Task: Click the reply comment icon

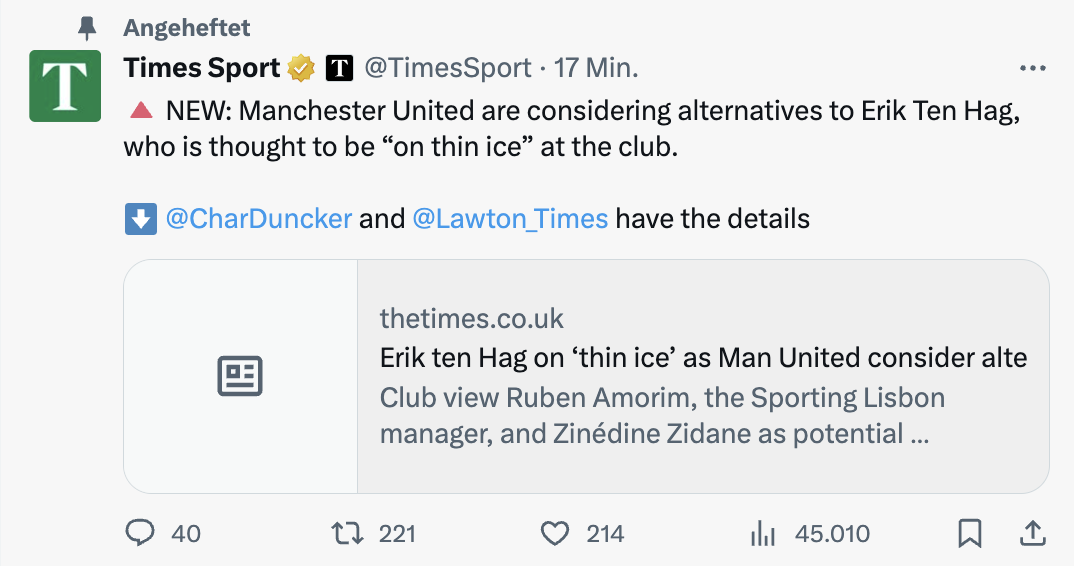Action: pyautogui.click(x=139, y=534)
